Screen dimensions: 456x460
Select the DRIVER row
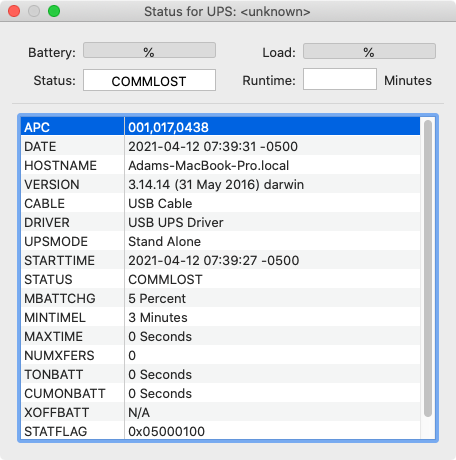(x=220, y=222)
